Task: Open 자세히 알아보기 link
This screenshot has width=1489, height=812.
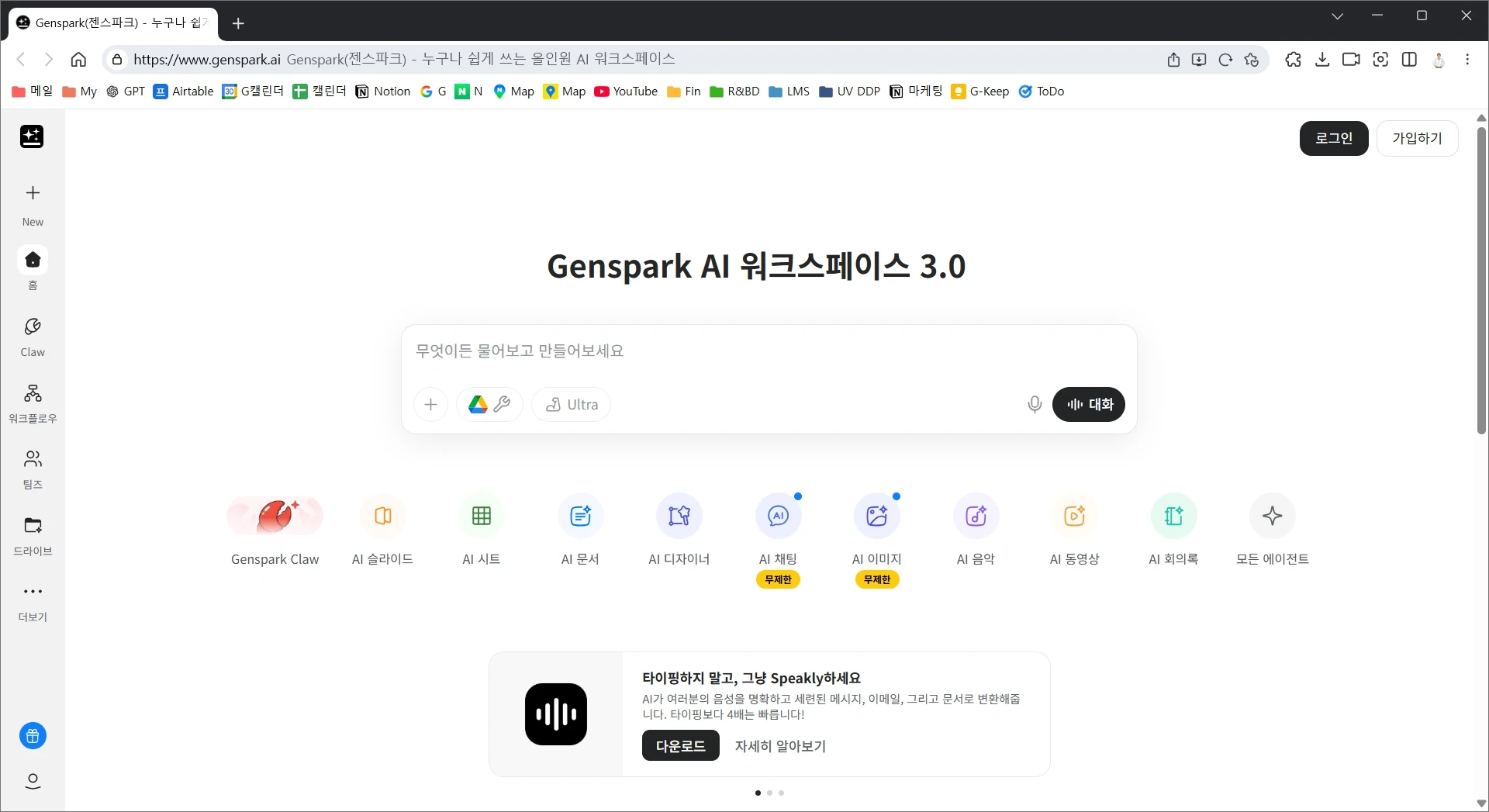Action: coord(780,745)
